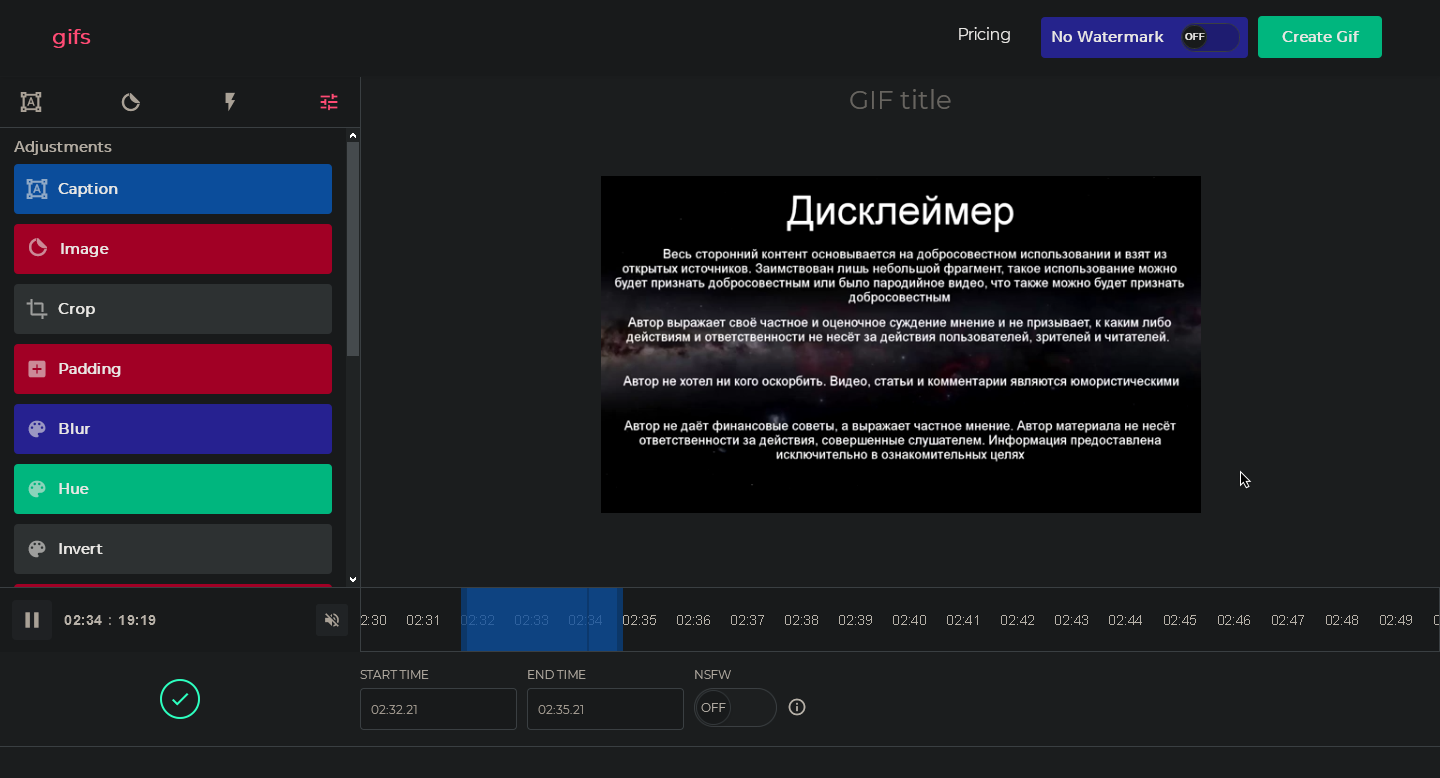Image resolution: width=1440 pixels, height=778 pixels.
Task: Confirm with the green checkmark icon
Action: pyautogui.click(x=180, y=699)
